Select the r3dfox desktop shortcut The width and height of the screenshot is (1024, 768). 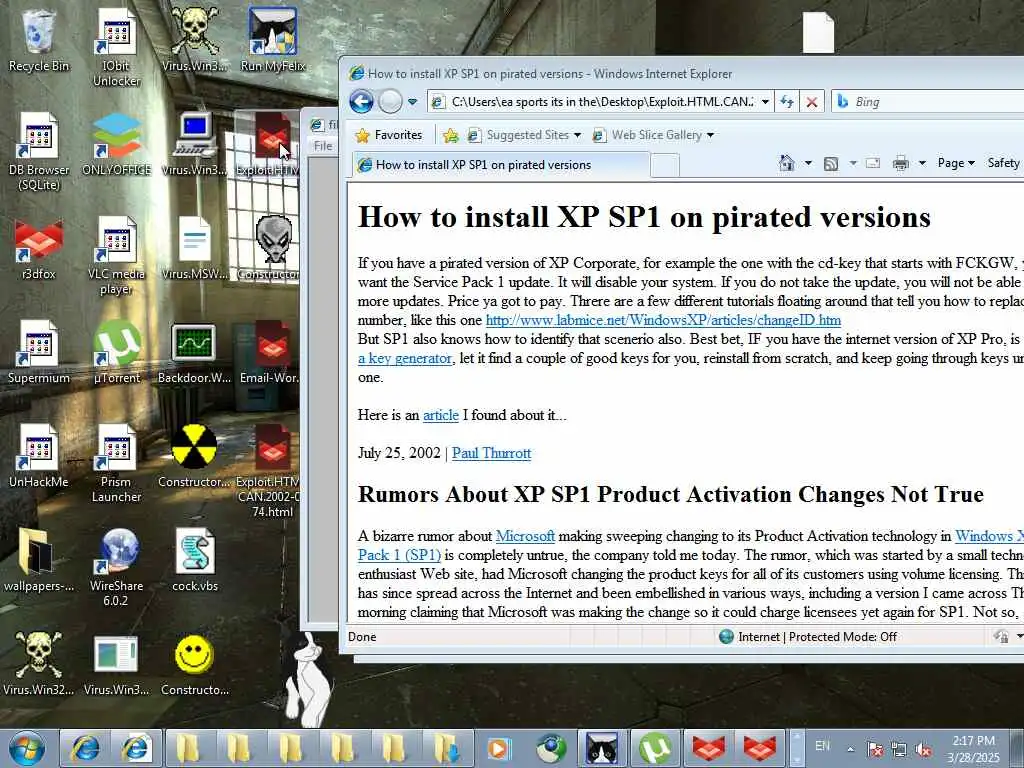[39, 248]
